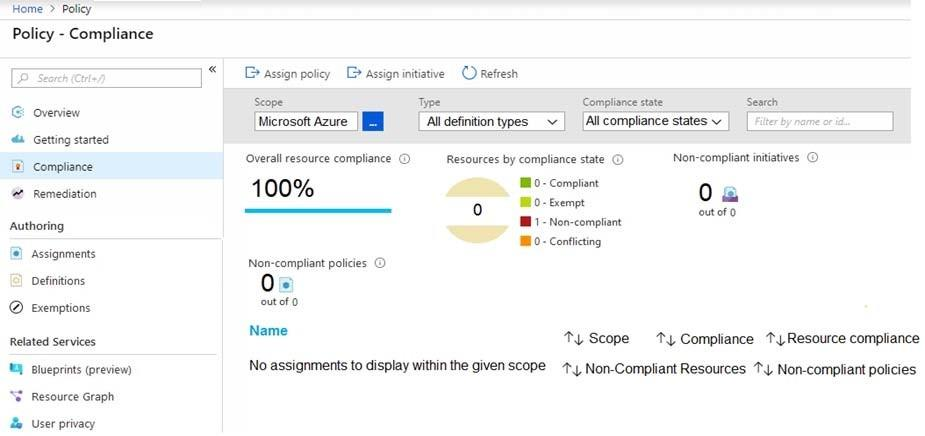This screenshot has height=436, width=925.
Task: Click the Blueprints (preview) icon
Action: [x=16, y=369]
